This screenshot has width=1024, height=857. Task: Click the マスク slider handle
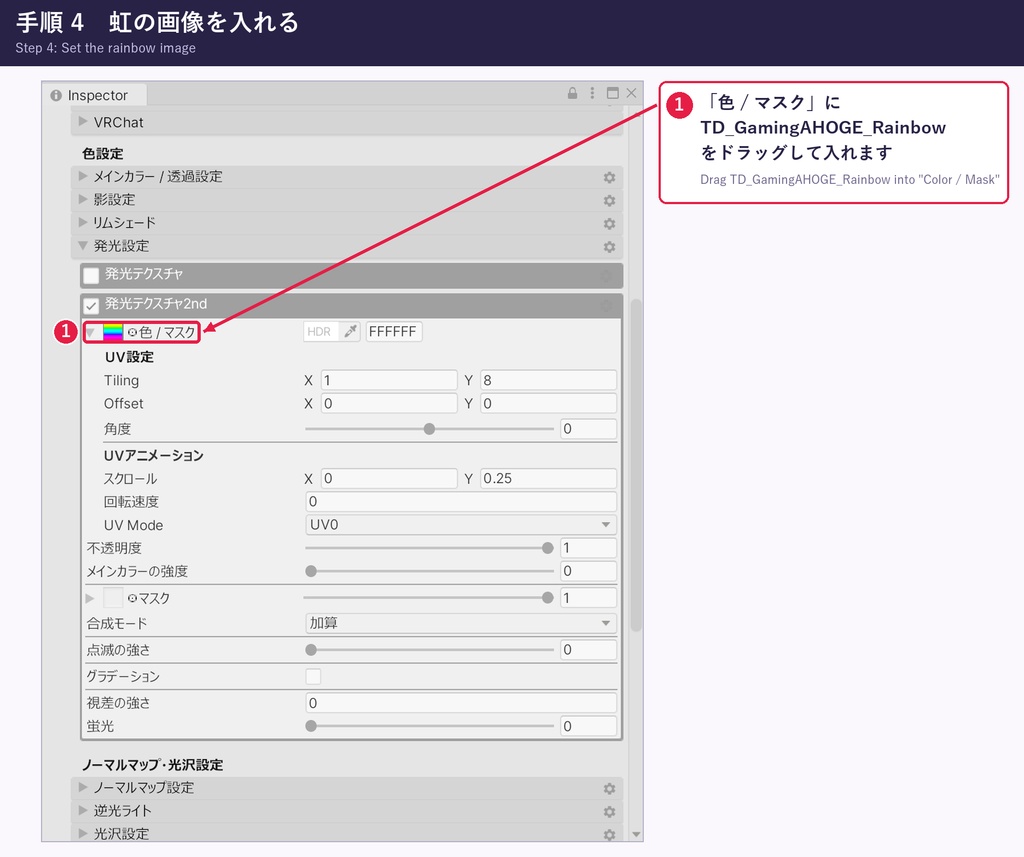tap(547, 598)
